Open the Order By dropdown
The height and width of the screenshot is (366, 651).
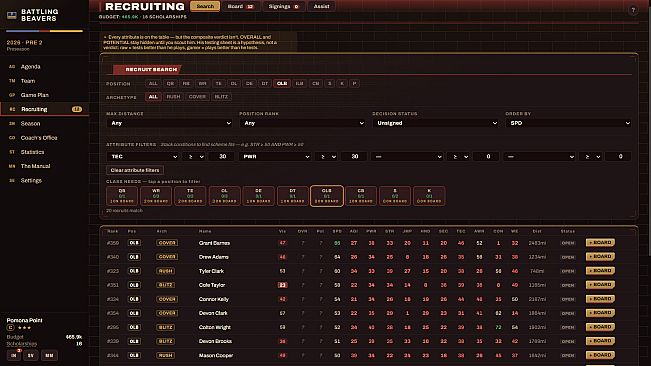point(568,123)
